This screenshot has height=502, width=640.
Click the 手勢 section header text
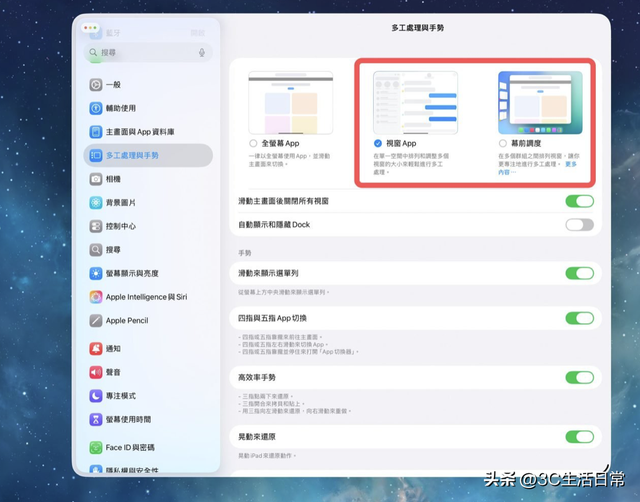[x=244, y=253]
